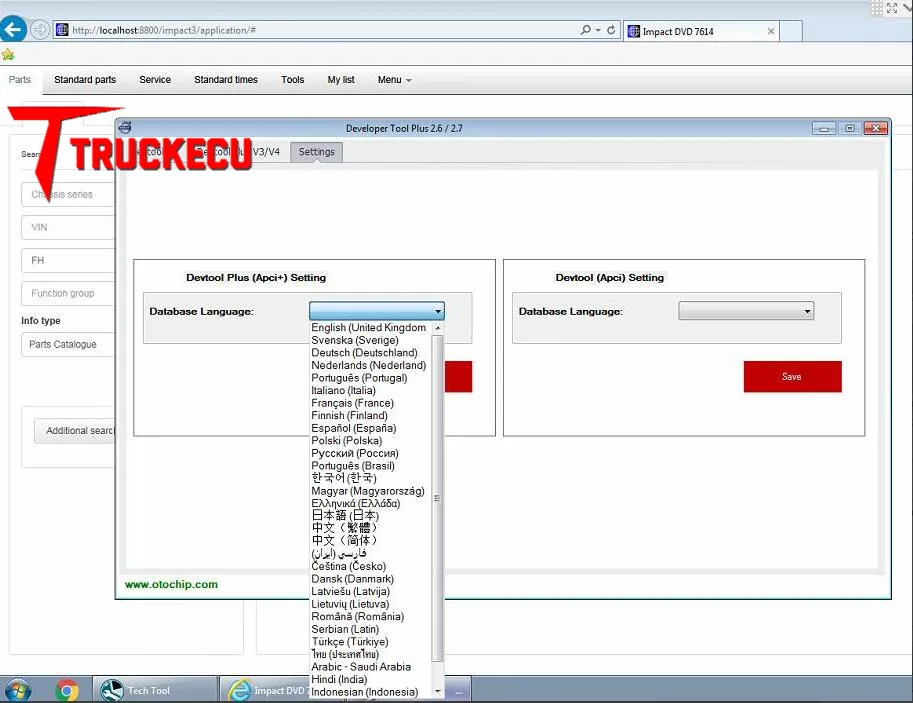
Task: Choose Русский (Россия) from language list
Action: pos(371,453)
